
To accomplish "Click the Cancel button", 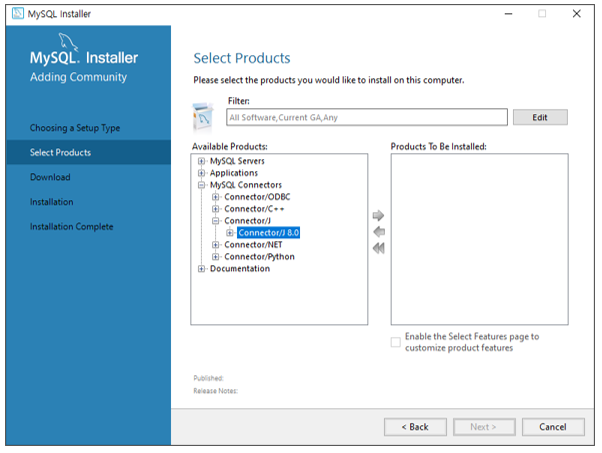I will tap(553, 427).
